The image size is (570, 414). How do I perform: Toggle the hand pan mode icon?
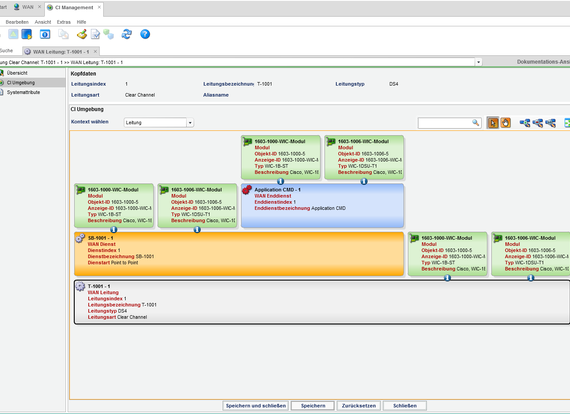coord(506,123)
